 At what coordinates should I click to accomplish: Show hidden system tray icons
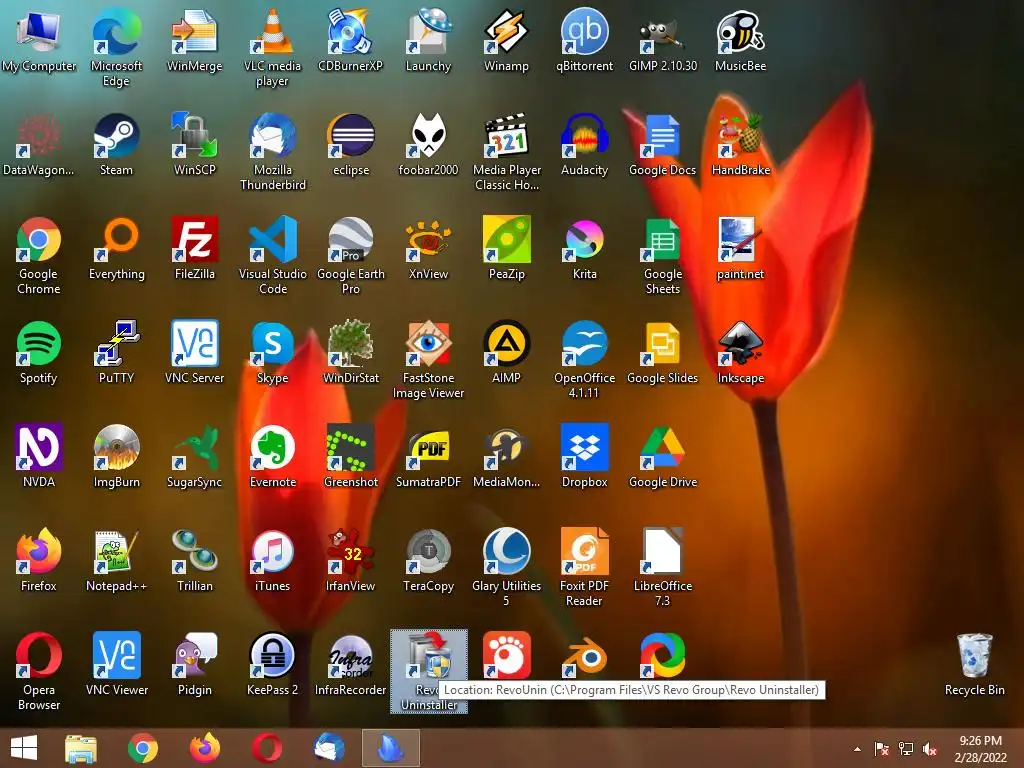coord(857,749)
